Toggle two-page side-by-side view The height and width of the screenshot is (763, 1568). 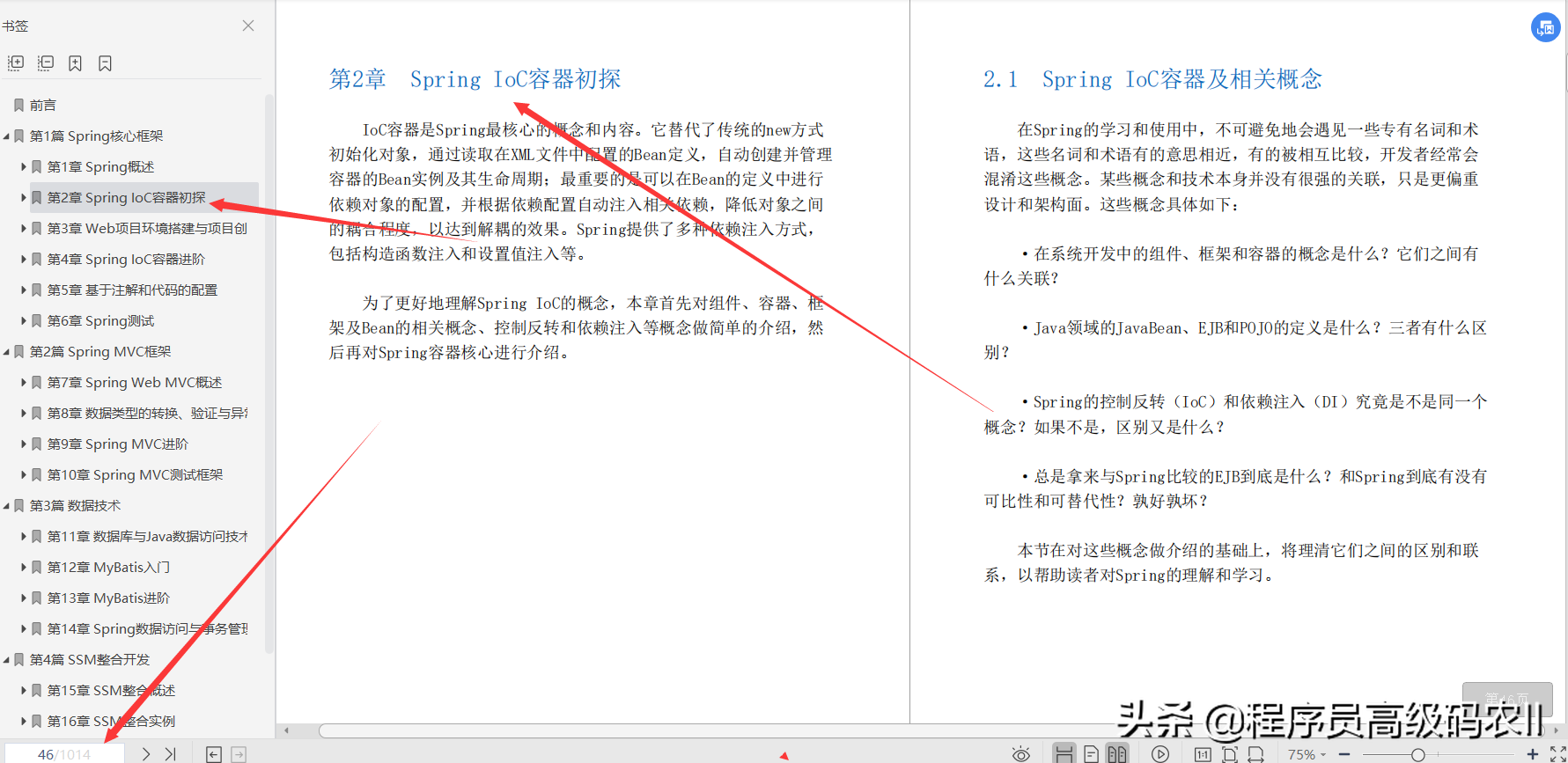coord(1117,754)
